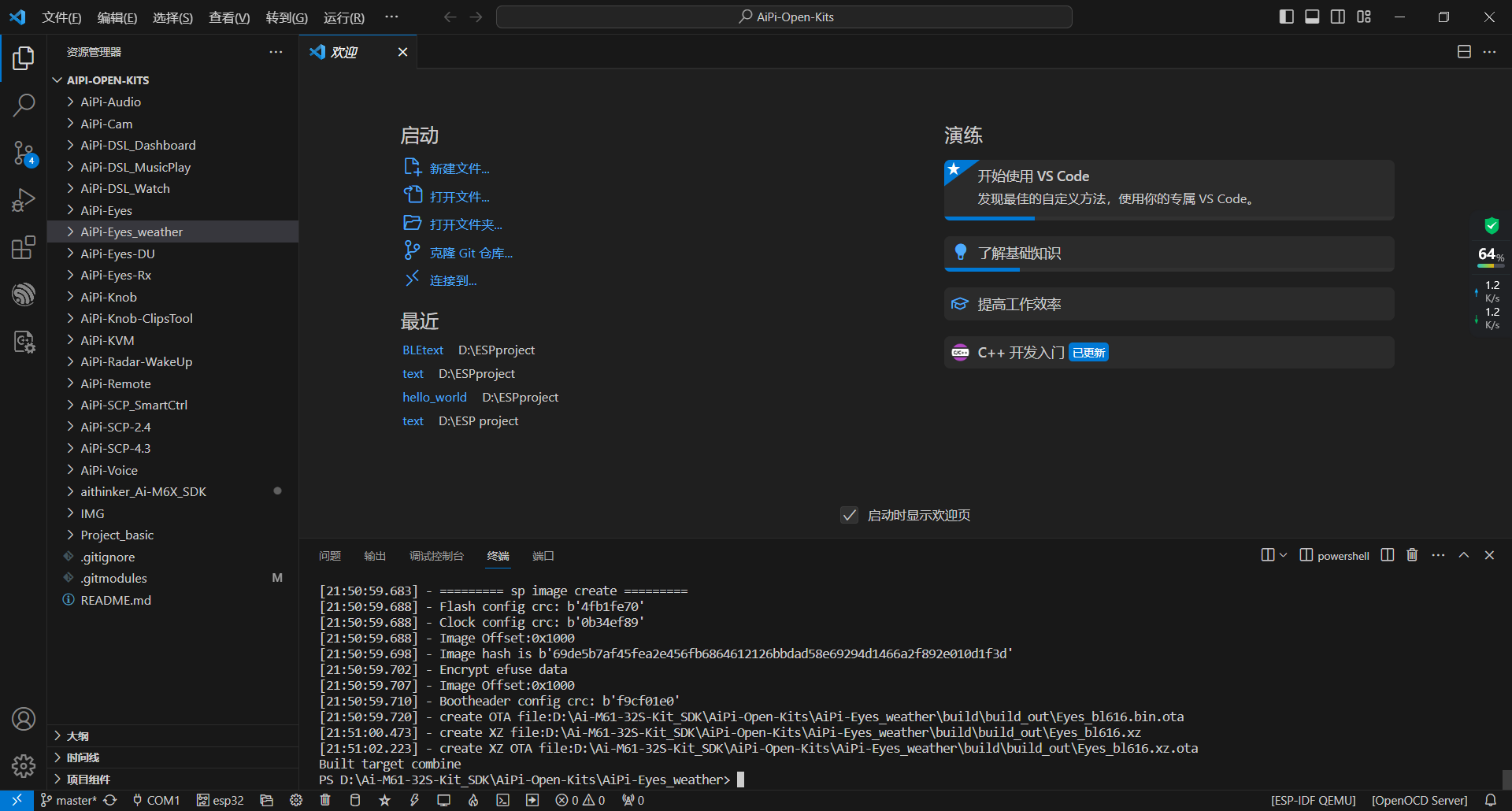Open recent project BLEtext
Screen dimensions: 1512x811
tap(423, 350)
